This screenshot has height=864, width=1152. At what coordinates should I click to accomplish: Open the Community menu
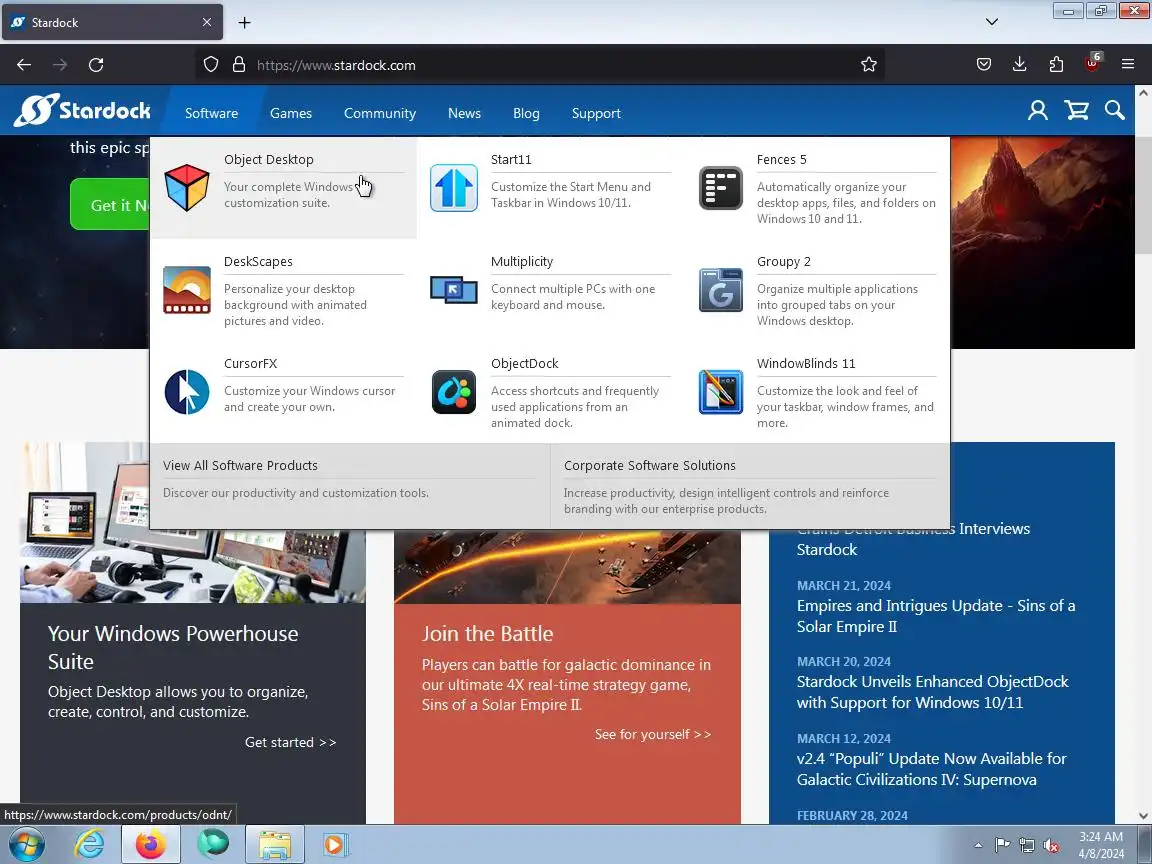tap(380, 113)
